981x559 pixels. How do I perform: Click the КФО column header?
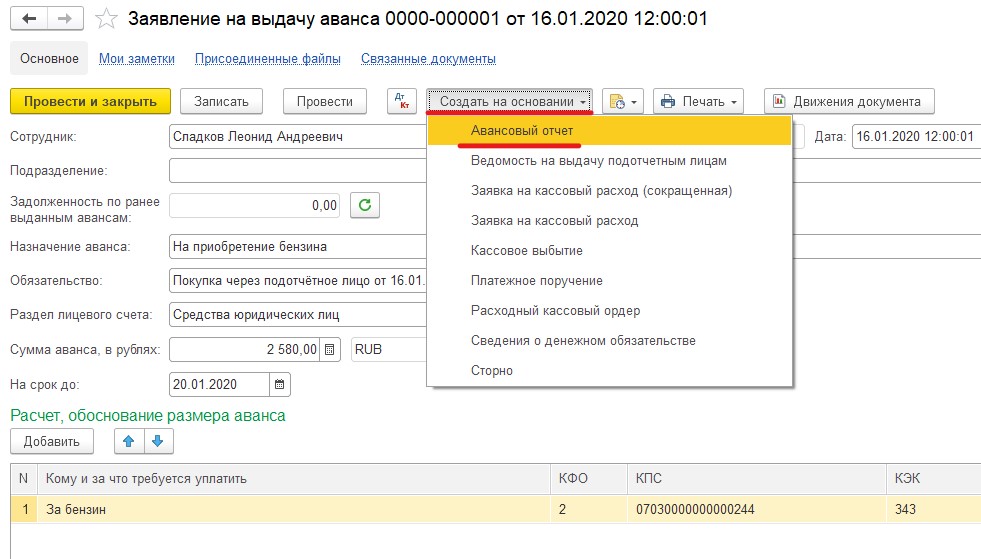[589, 479]
